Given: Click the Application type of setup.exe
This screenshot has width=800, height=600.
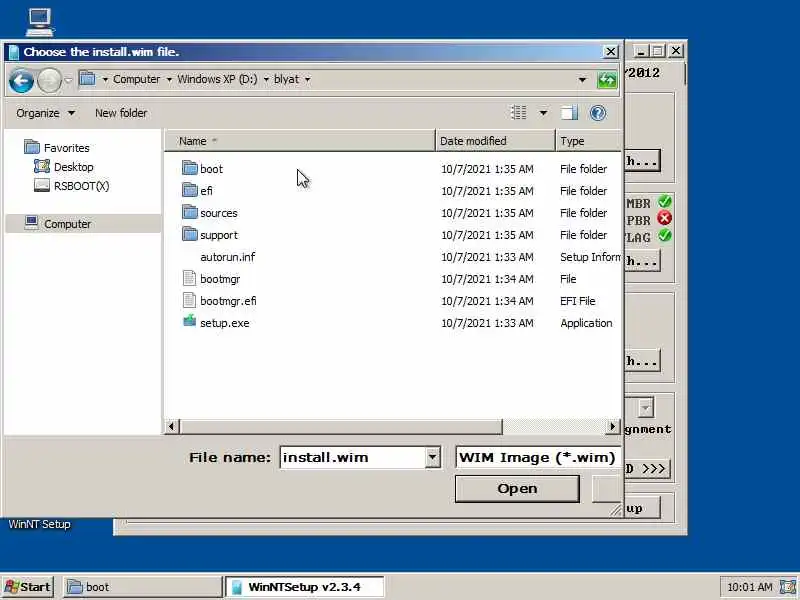Looking at the screenshot, I should coord(586,323).
